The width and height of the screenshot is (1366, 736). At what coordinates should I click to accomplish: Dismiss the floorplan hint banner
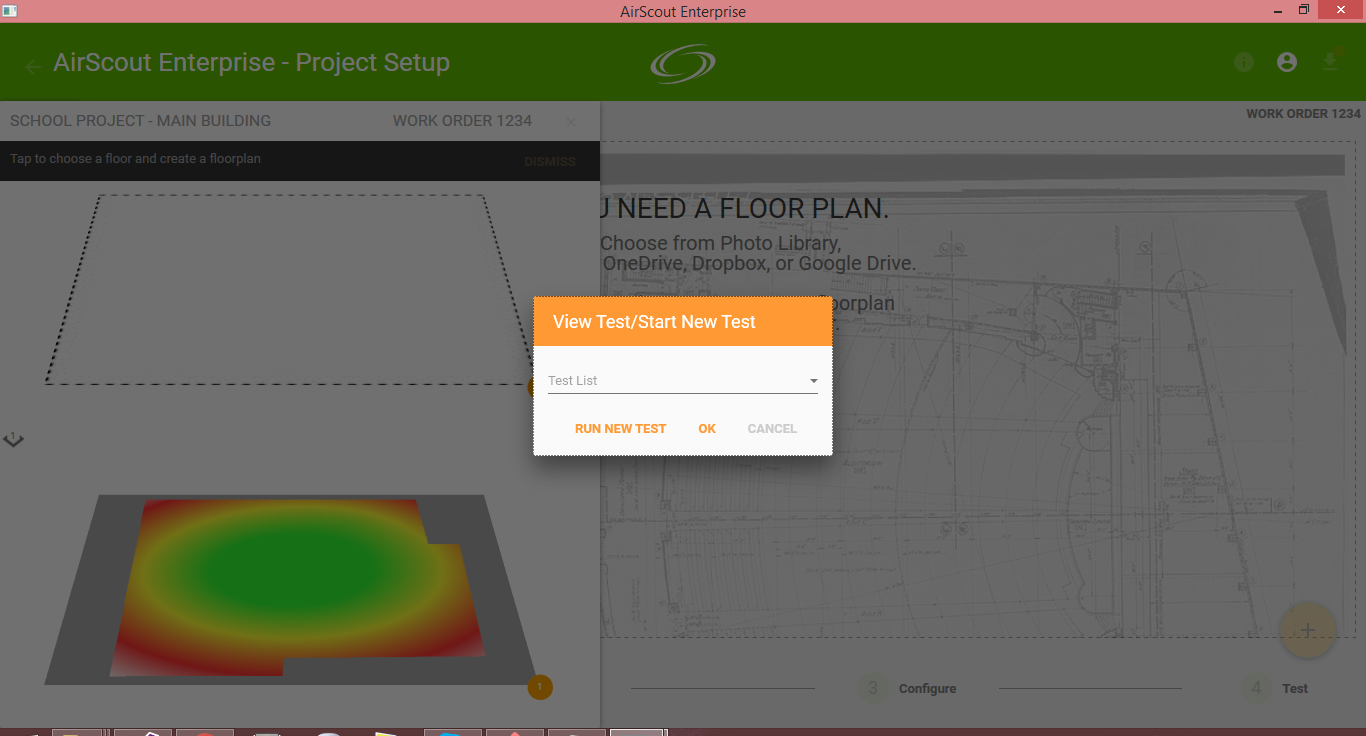click(x=550, y=161)
